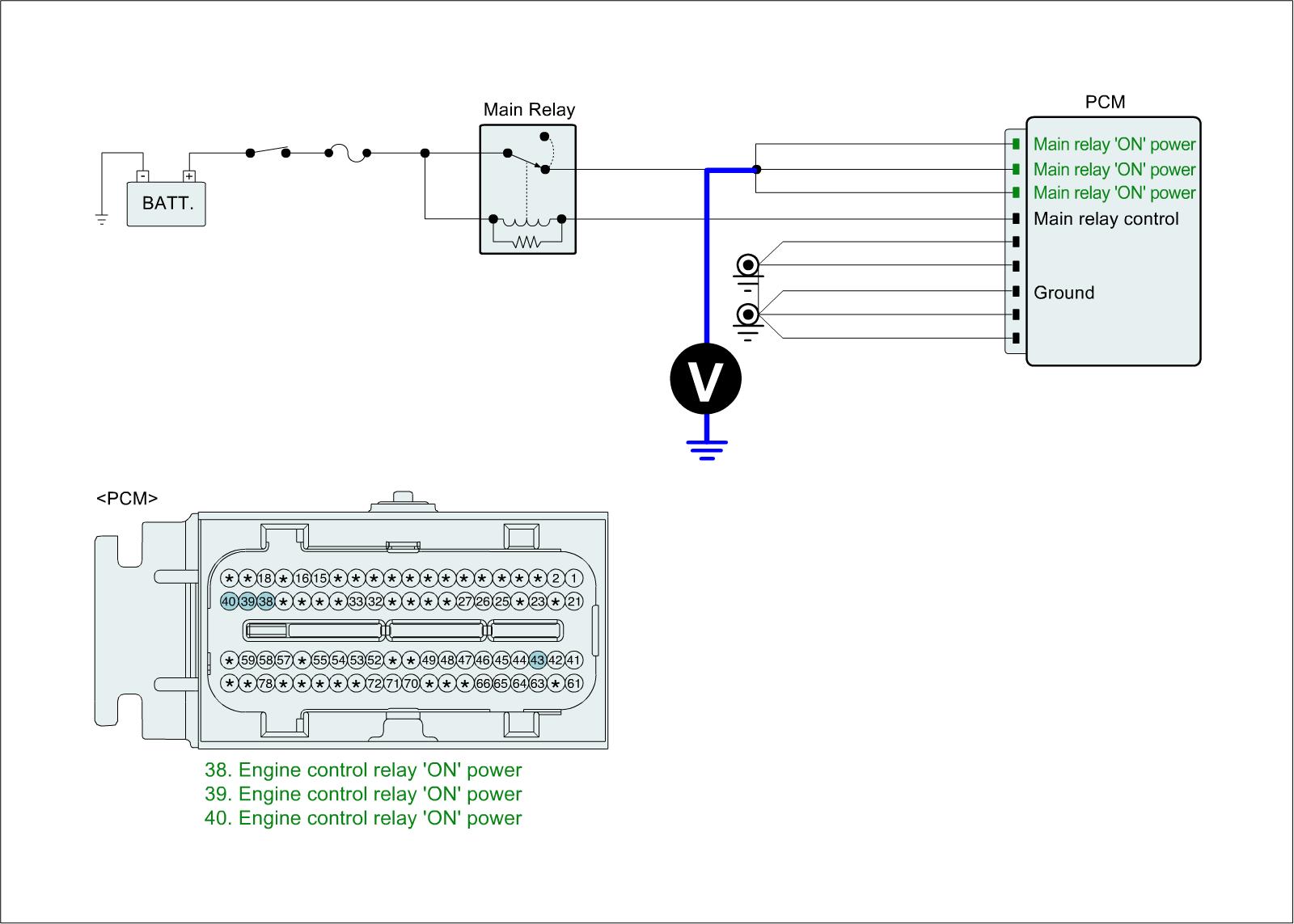
Task: Click '38. Engine control relay ON power' text
Action: 363,770
